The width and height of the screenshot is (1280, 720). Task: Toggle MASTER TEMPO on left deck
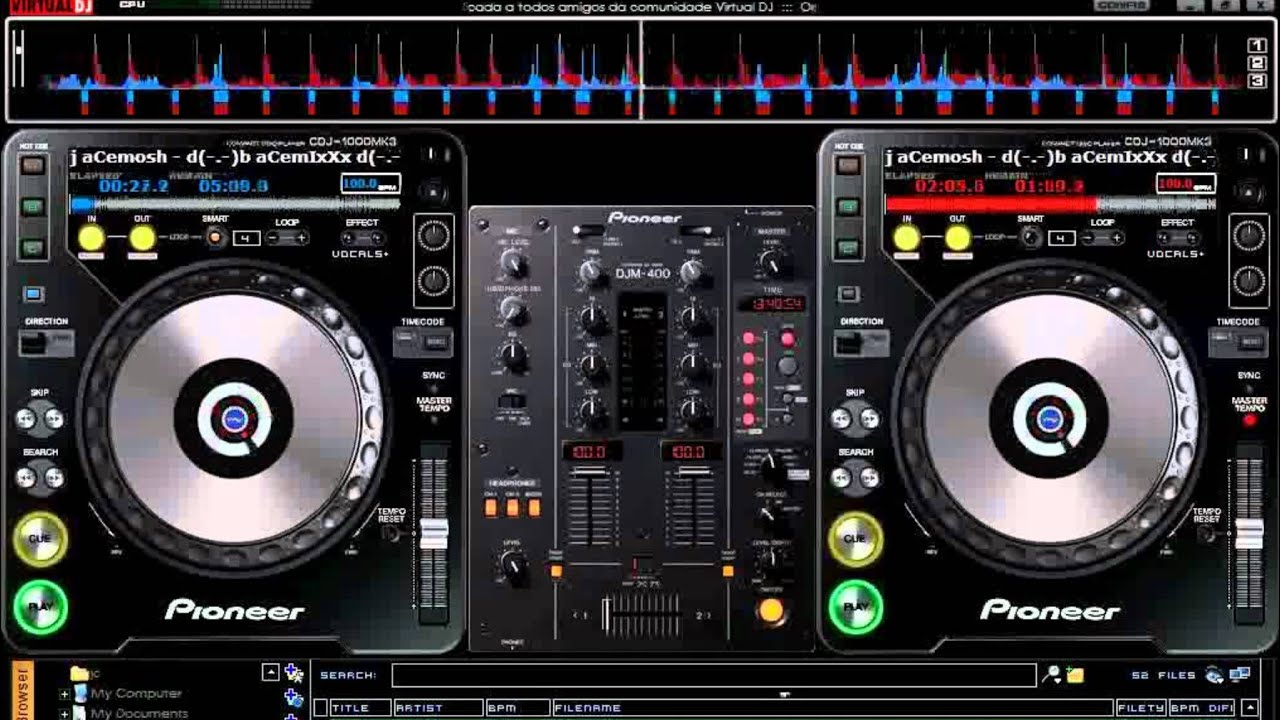point(434,421)
